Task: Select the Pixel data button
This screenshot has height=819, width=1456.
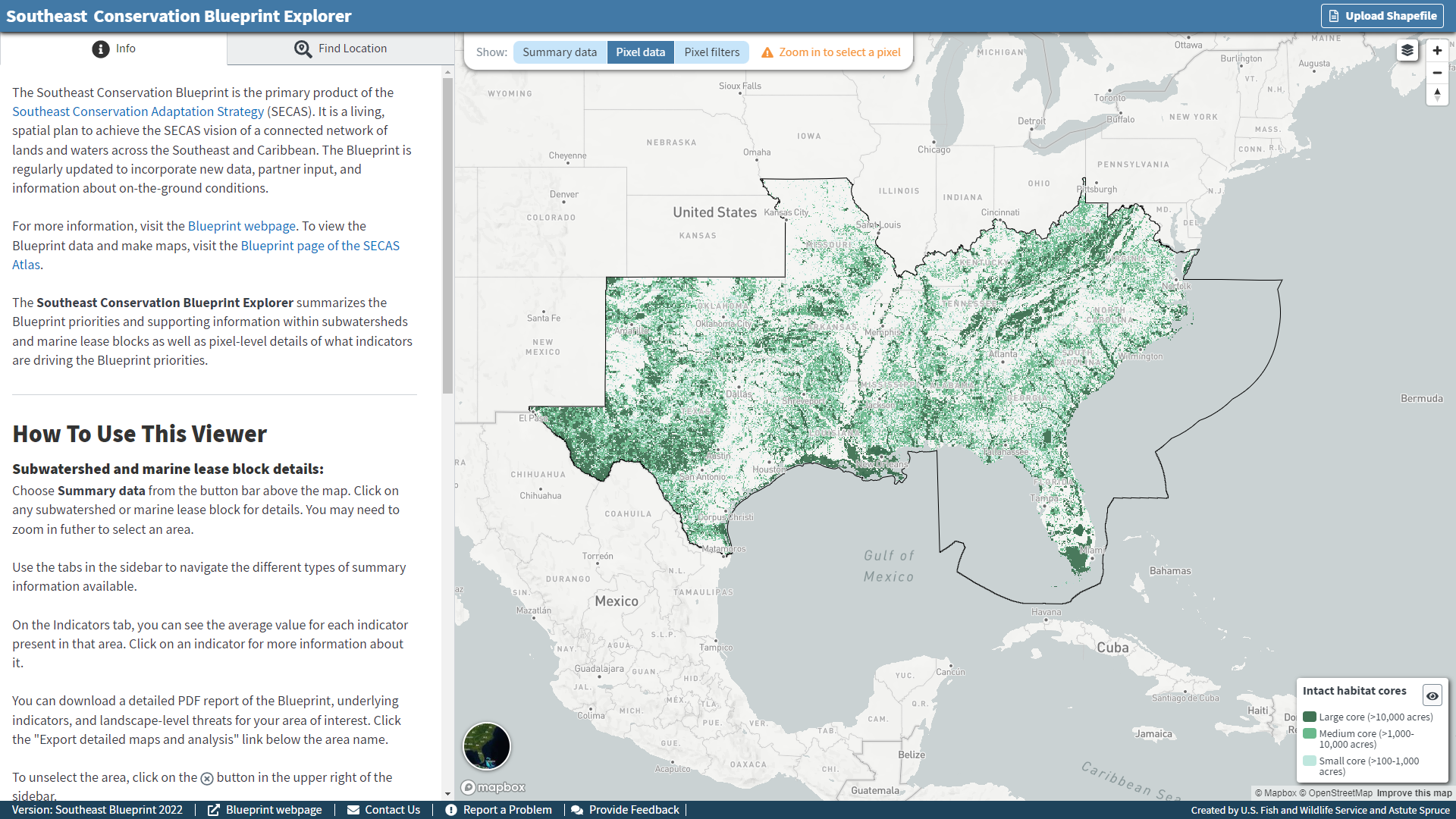Action: (639, 52)
